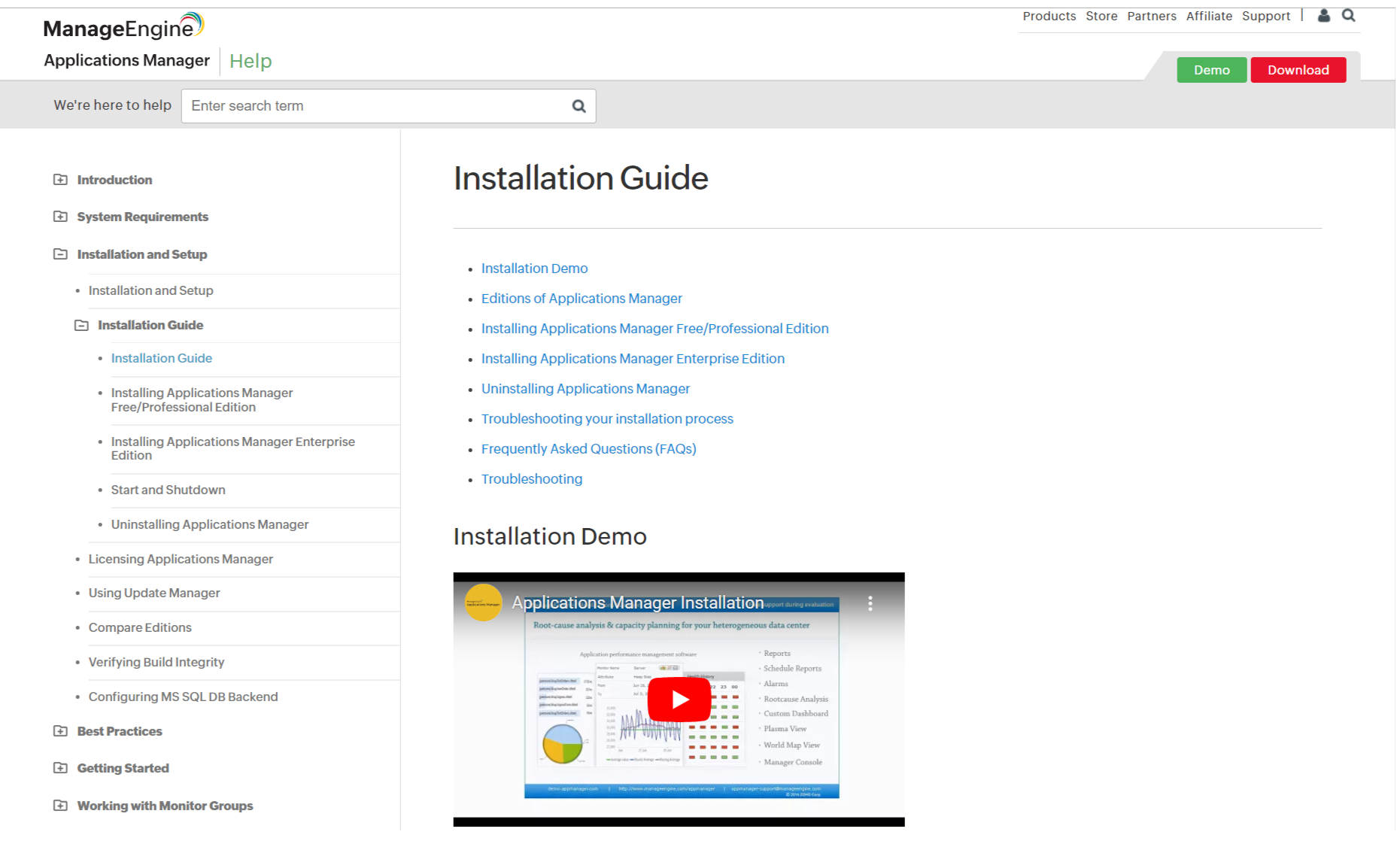The width and height of the screenshot is (1400, 853).
Task: Select sidebar Installing Free/Professional Edition item
Action: tap(202, 400)
